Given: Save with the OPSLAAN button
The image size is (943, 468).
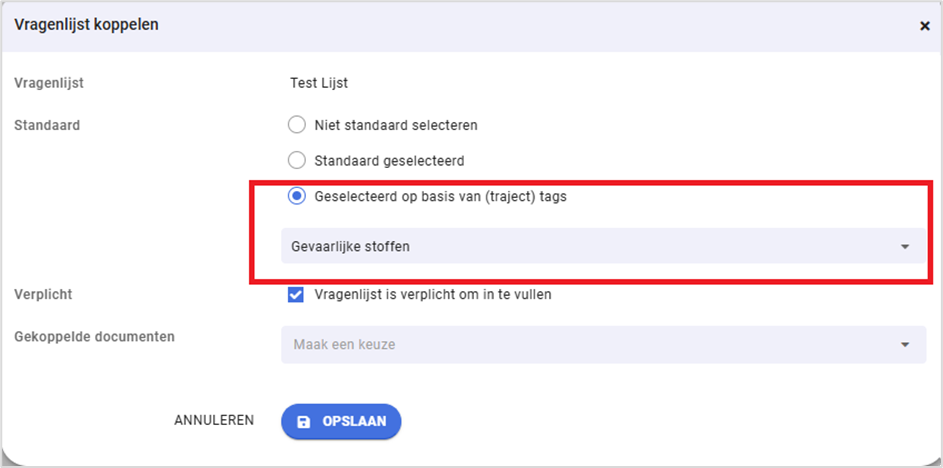Looking at the screenshot, I should (342, 422).
